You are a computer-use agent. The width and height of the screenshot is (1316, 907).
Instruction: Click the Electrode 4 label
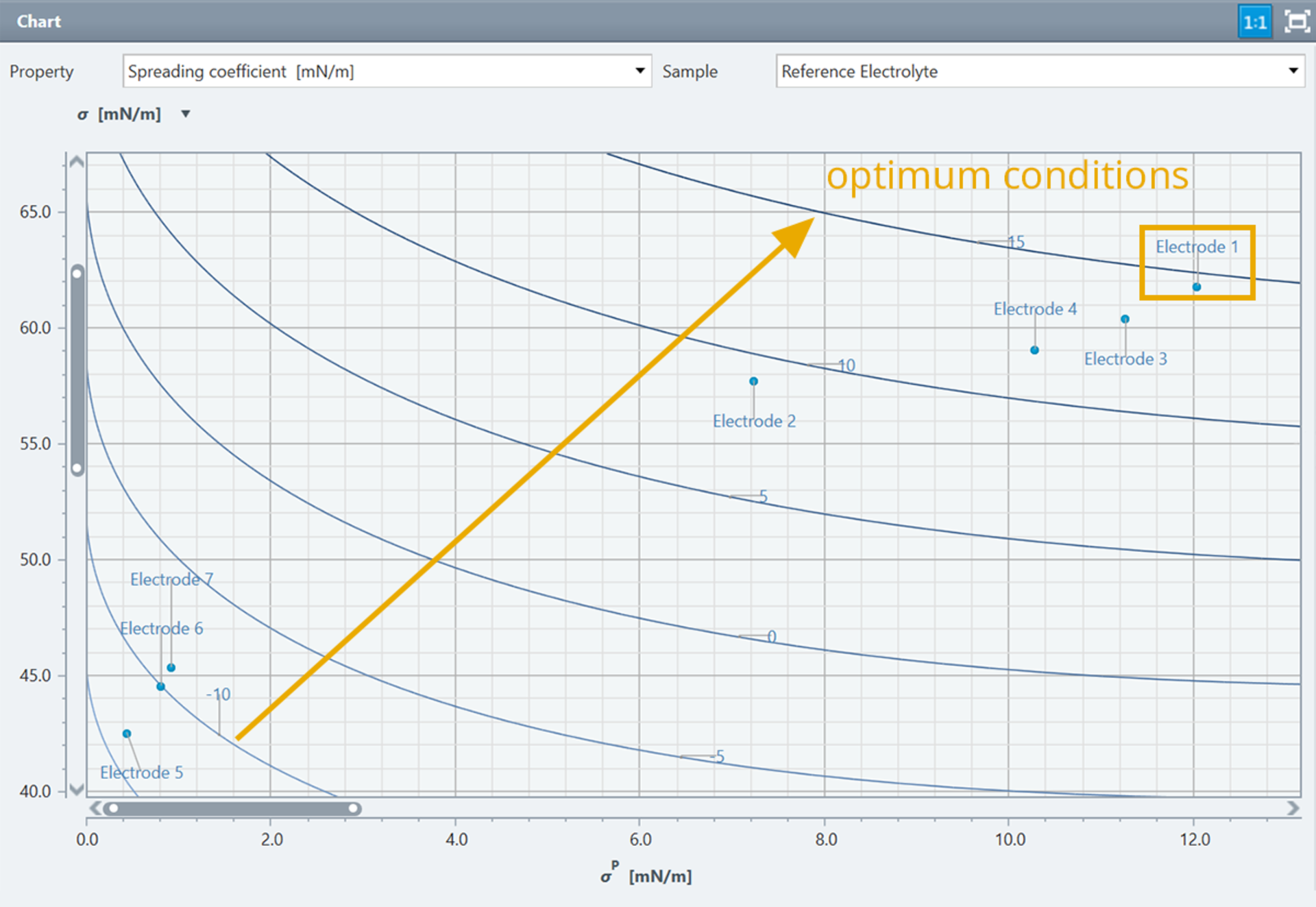[x=1035, y=309]
